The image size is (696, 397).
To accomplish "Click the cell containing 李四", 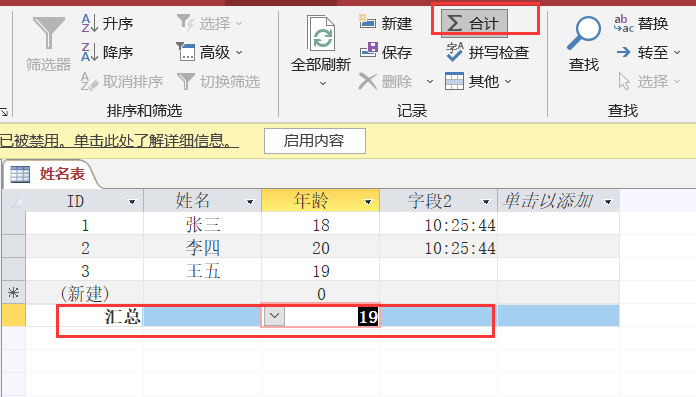I will pyautogui.click(x=202, y=247).
